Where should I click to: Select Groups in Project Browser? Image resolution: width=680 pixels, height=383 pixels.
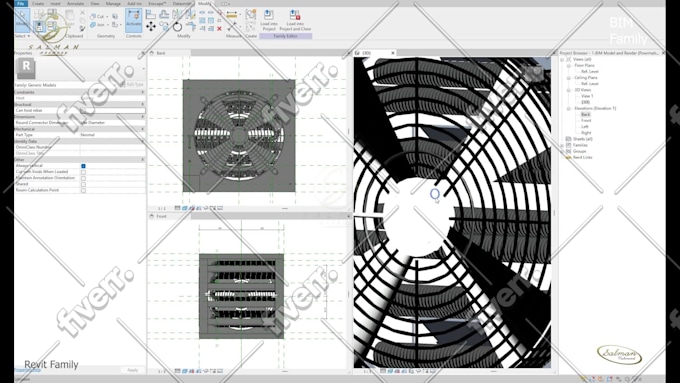coord(579,151)
